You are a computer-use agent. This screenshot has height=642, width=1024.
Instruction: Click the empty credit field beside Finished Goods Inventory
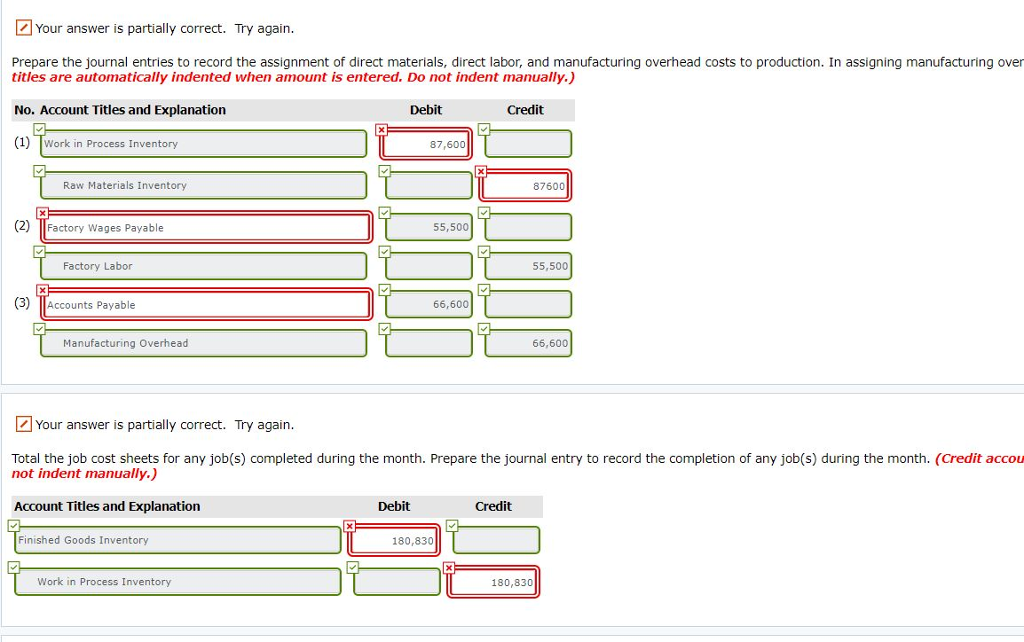(x=494, y=539)
